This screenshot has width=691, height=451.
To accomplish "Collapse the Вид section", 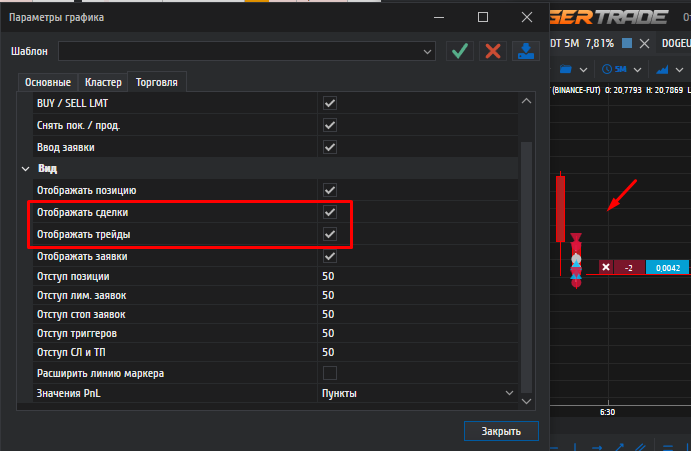I will pyautogui.click(x=26, y=168).
